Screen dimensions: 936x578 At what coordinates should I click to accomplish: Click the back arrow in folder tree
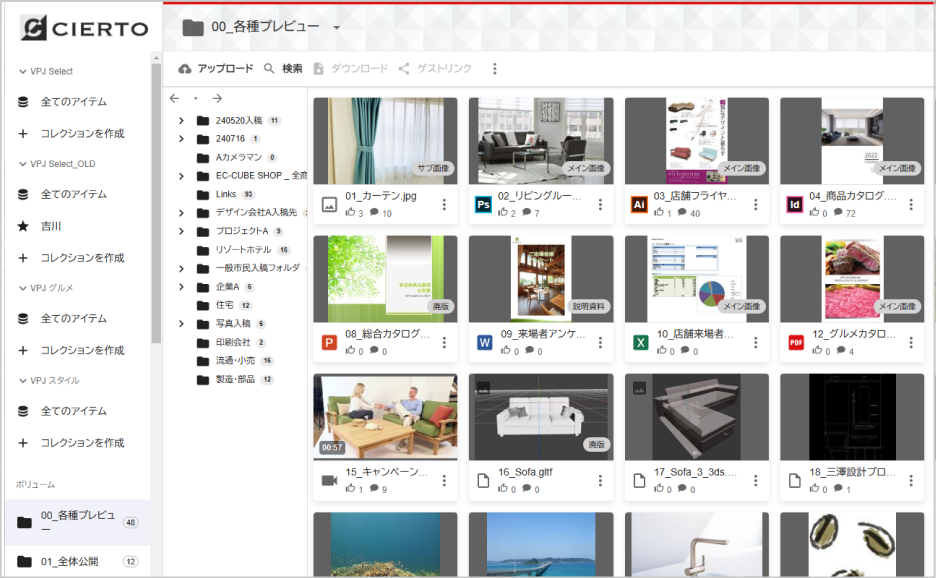[x=175, y=99]
